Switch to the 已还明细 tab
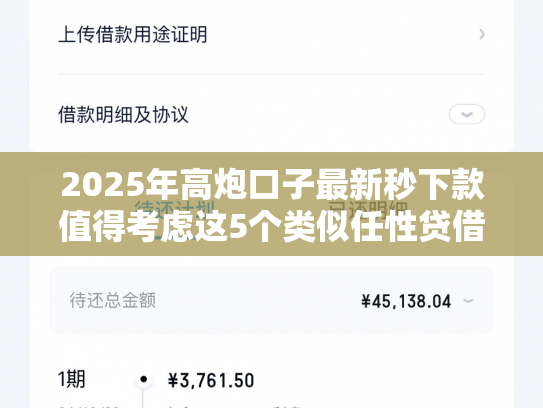 (368, 210)
